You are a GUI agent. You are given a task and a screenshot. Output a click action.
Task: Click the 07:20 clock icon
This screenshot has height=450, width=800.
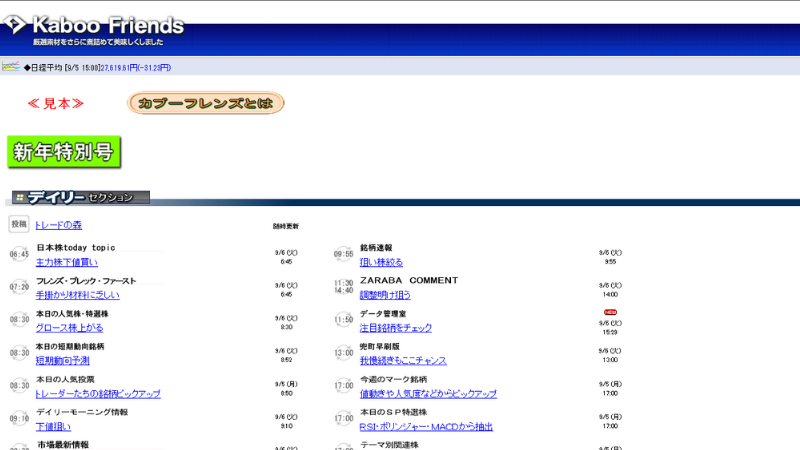(19, 287)
